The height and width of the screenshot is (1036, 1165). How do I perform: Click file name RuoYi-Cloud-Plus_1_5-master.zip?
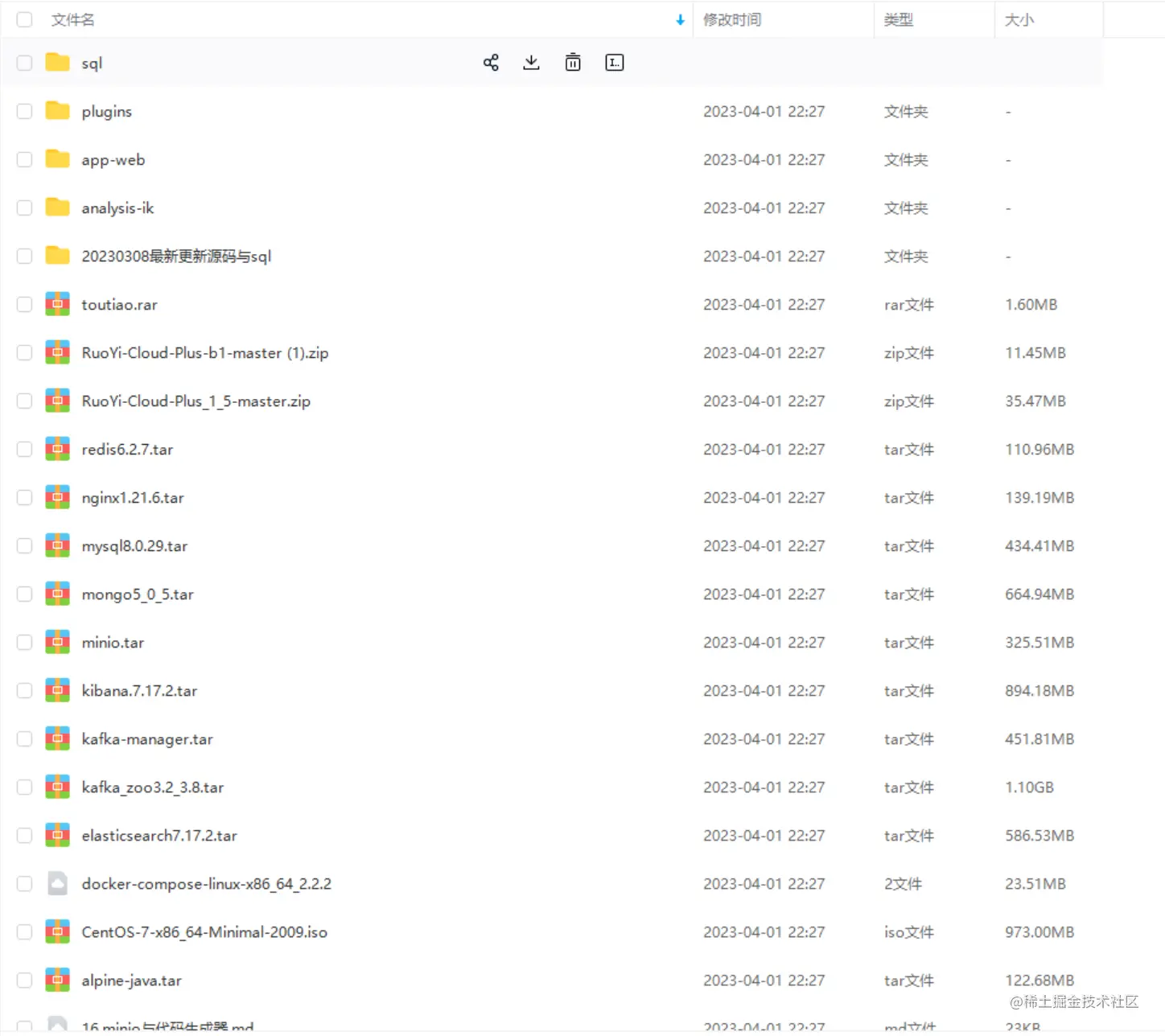tap(196, 401)
